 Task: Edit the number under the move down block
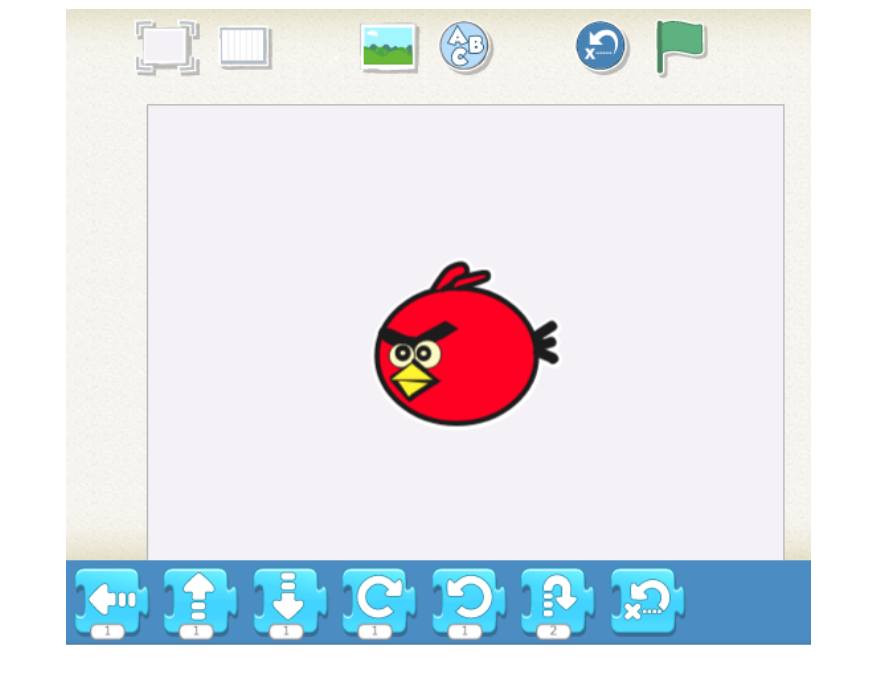pyautogui.click(x=285, y=631)
